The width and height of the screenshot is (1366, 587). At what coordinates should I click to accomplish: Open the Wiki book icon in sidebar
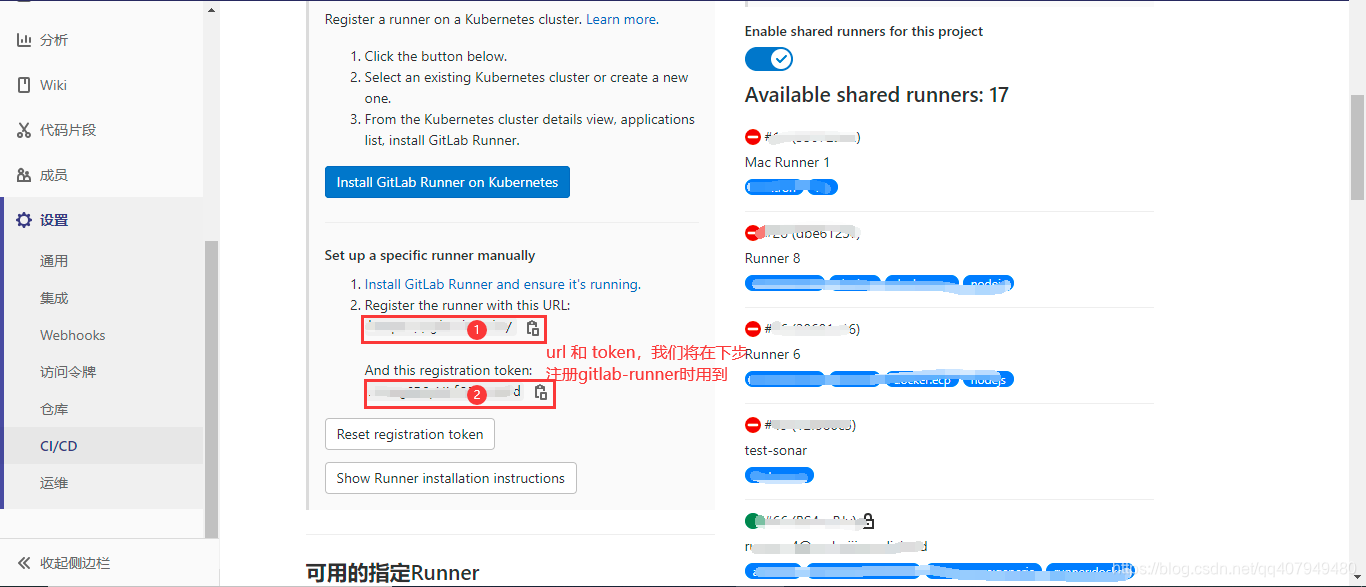(x=24, y=85)
